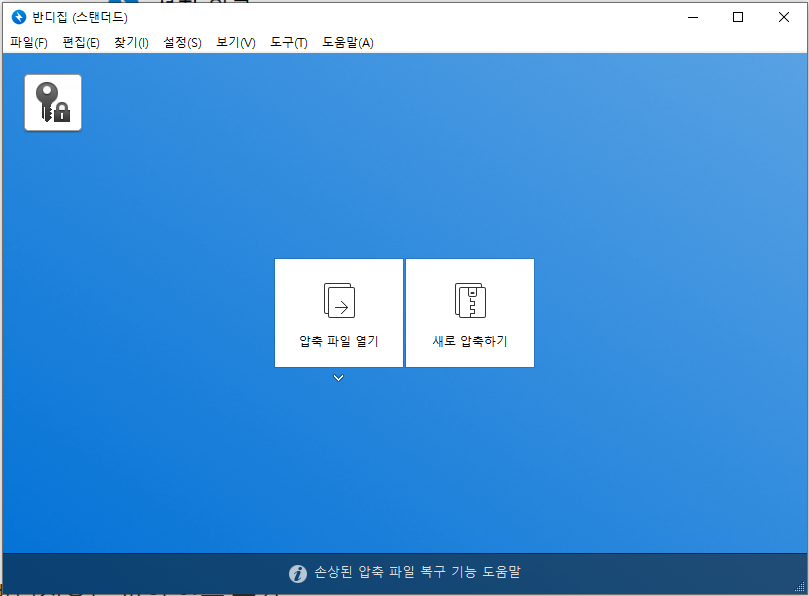This screenshot has width=809, height=596.
Task: Open the 설정(S) menu
Action: [183, 42]
